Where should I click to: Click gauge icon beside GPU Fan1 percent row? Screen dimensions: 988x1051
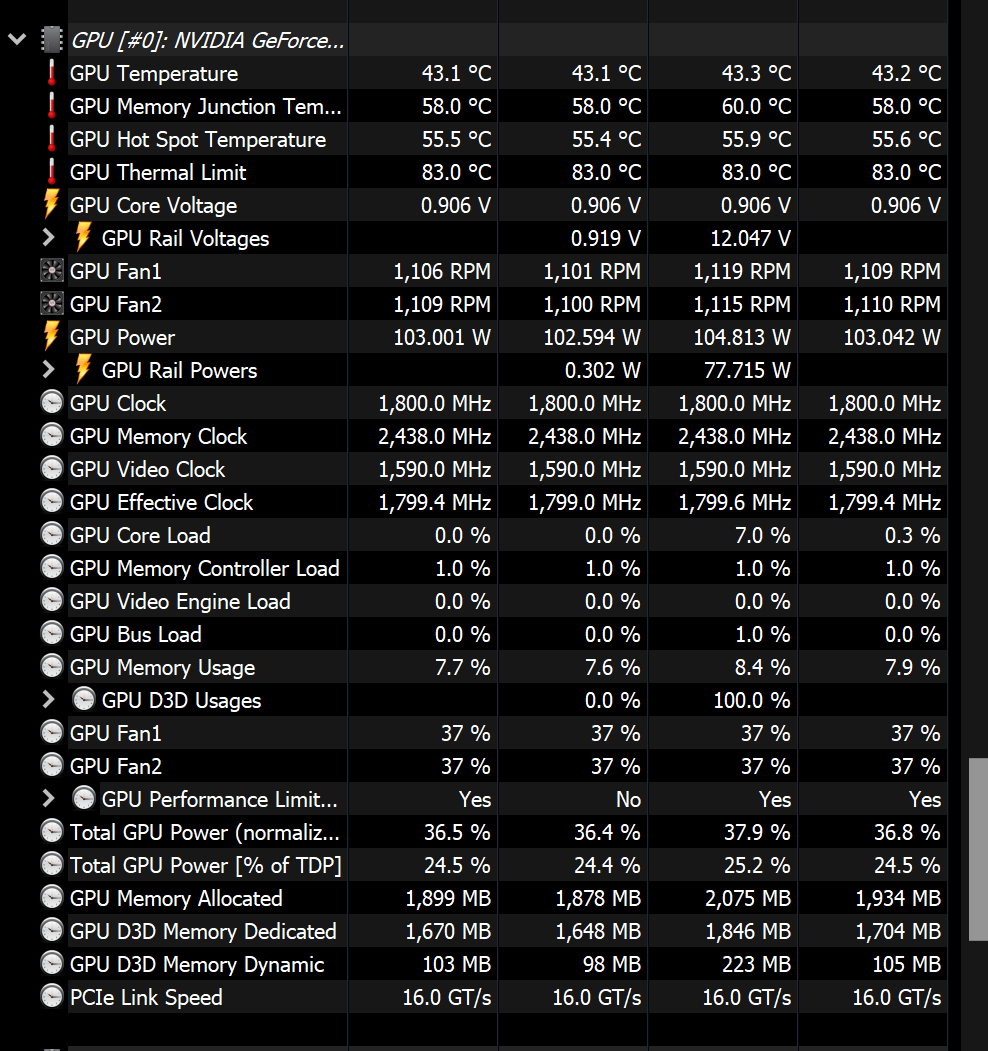(x=52, y=733)
